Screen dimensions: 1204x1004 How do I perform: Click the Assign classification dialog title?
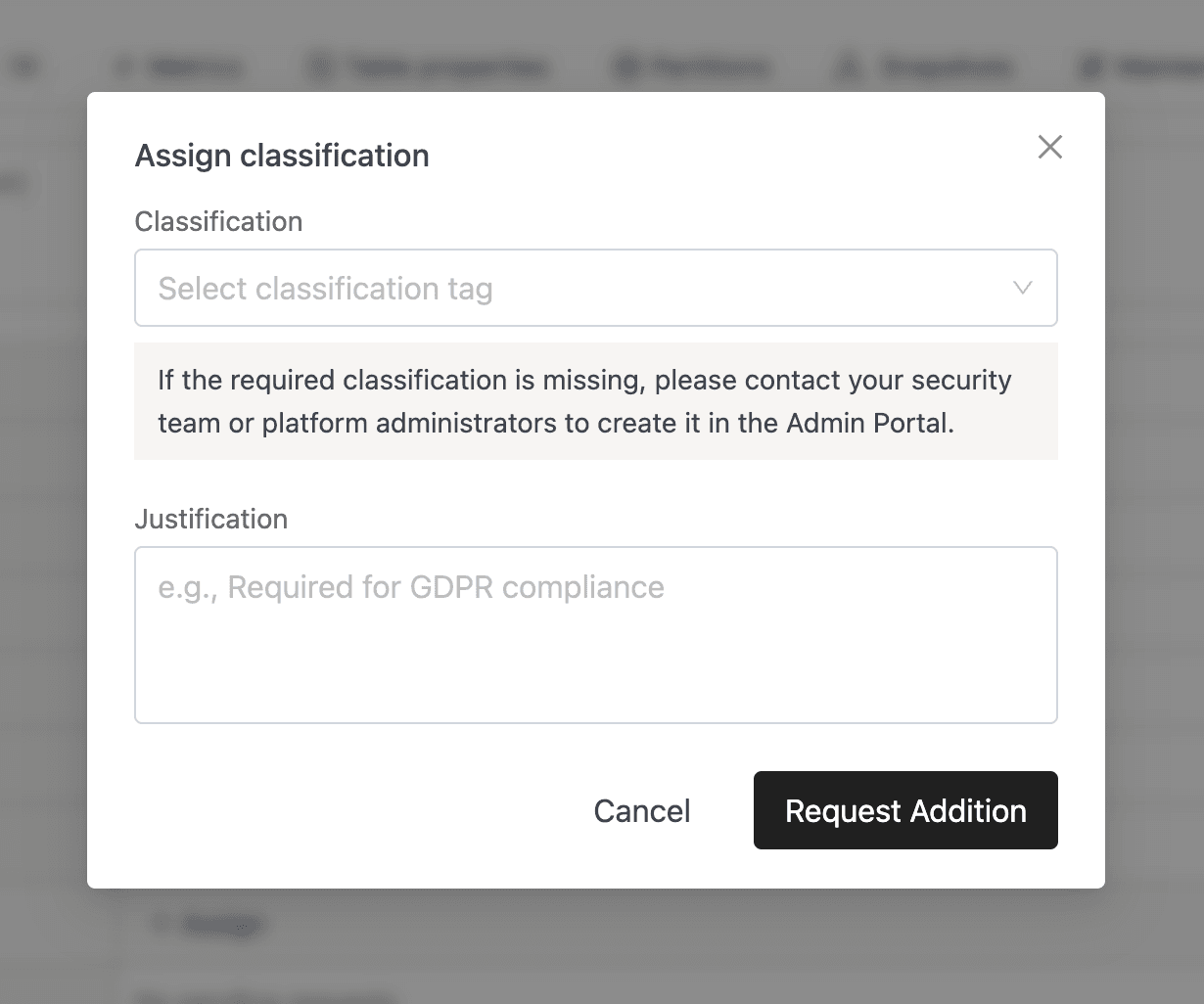tap(282, 156)
